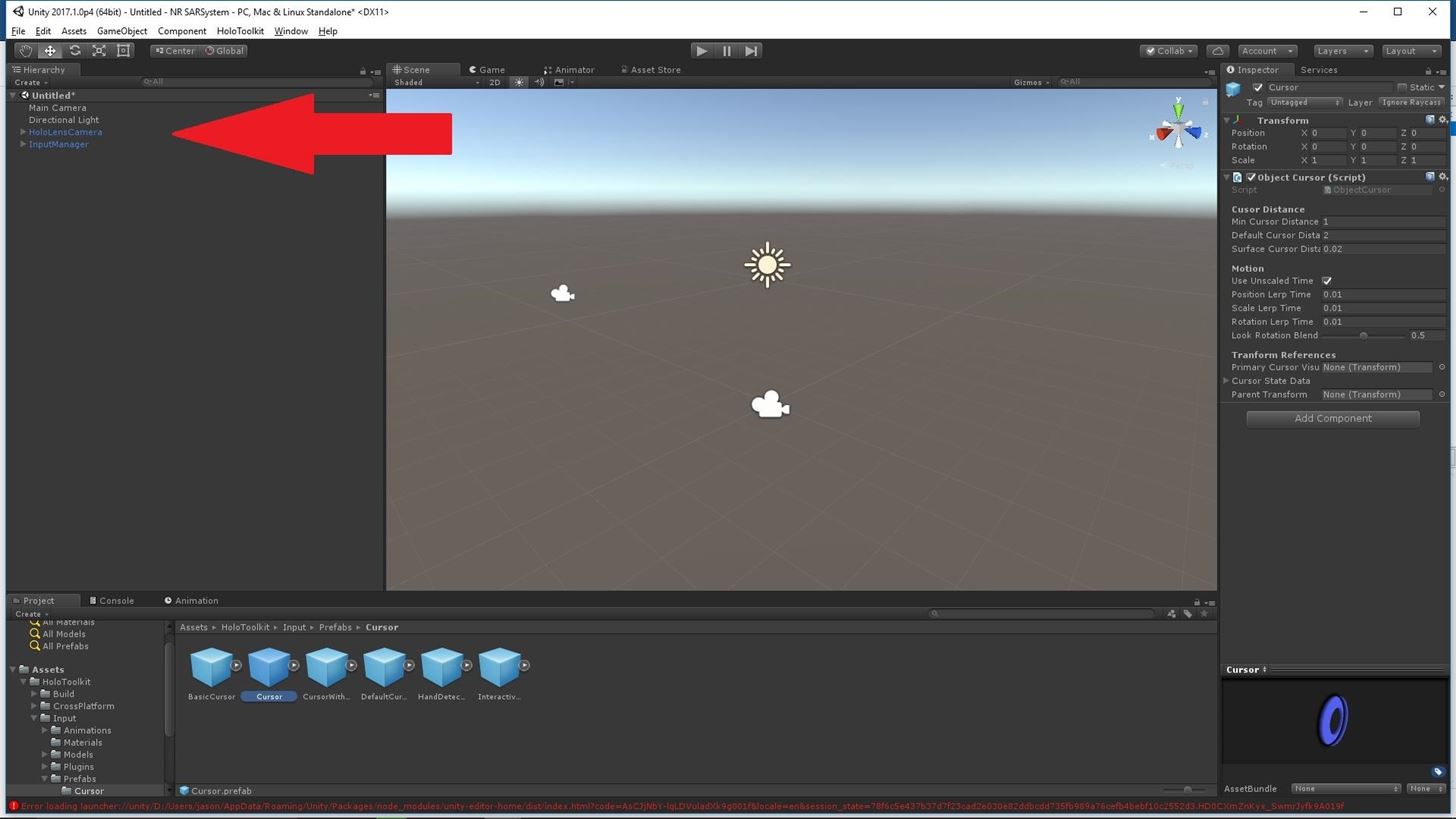Viewport: 1456px width, 819px height.
Task: Expand Cursor State Data foldout
Action: [x=1227, y=381]
